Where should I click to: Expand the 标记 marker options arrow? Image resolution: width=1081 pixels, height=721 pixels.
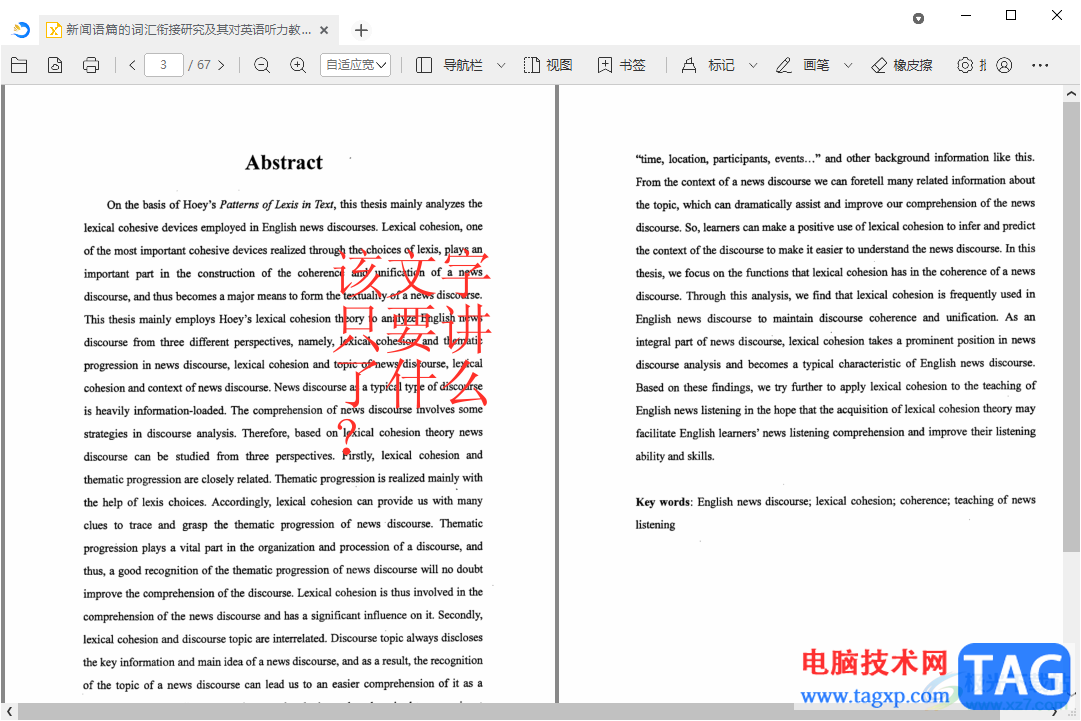pyautogui.click(x=753, y=65)
